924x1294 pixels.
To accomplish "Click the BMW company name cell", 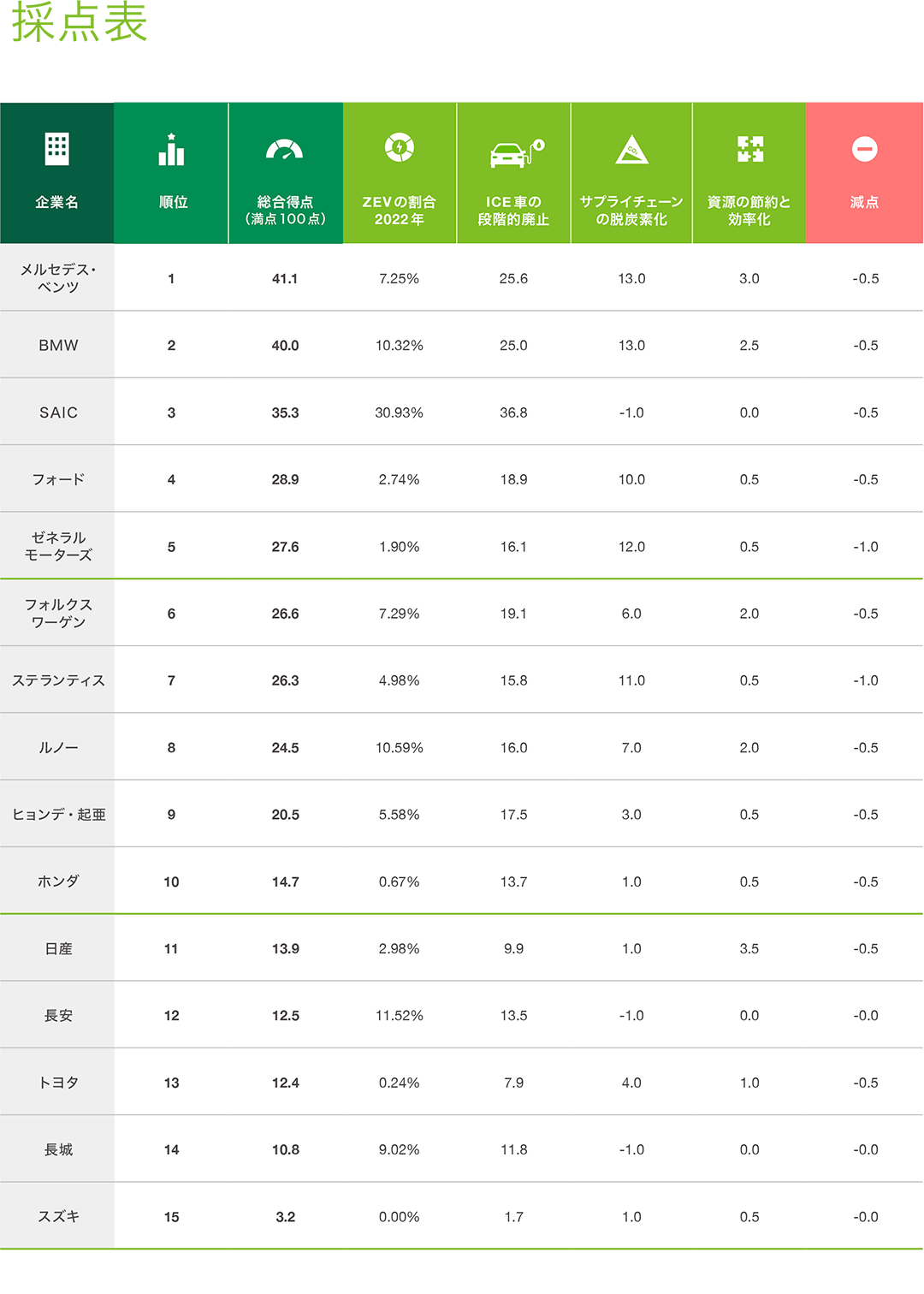I will click(58, 346).
